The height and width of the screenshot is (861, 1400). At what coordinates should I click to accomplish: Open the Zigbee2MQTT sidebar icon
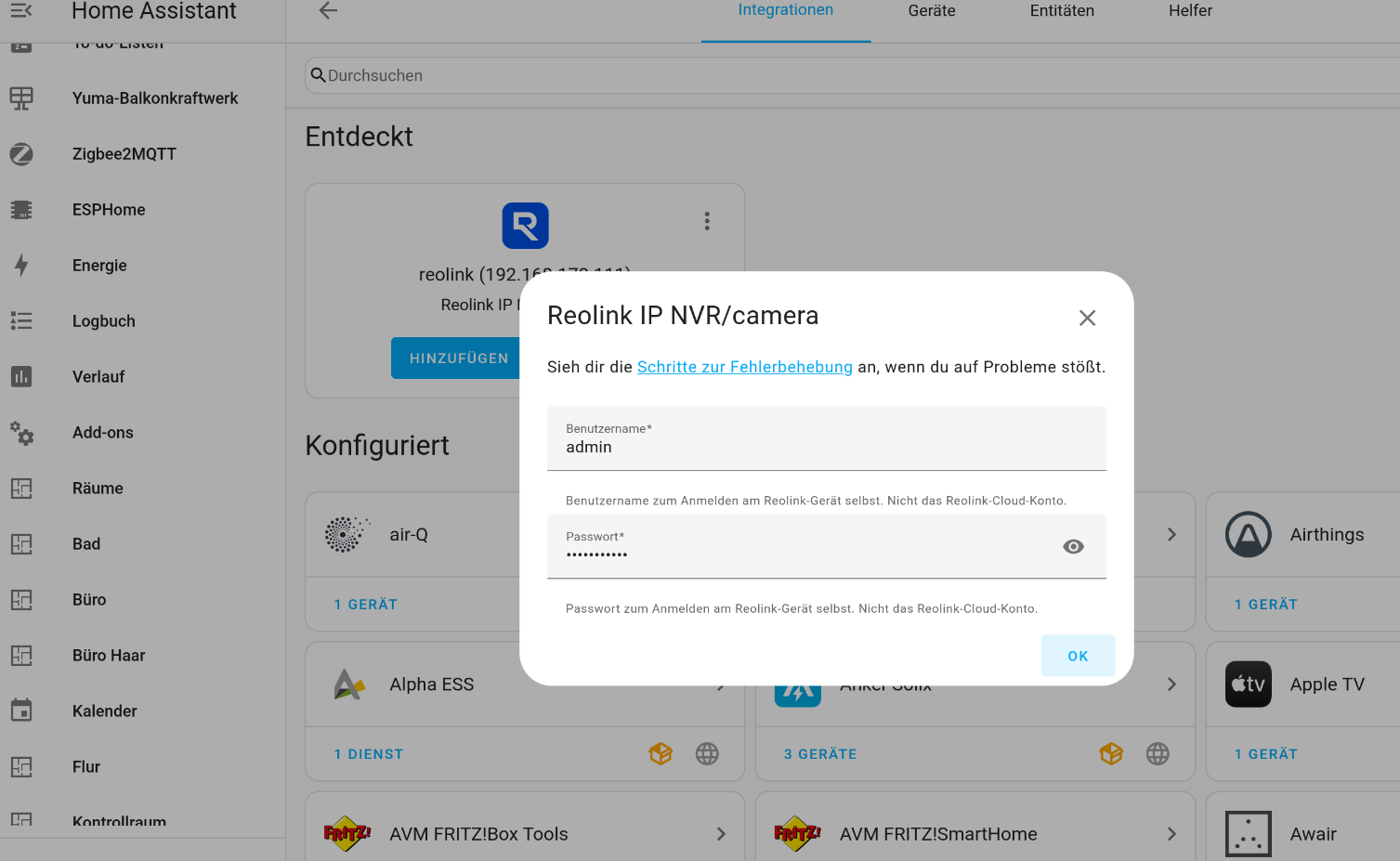(x=21, y=154)
